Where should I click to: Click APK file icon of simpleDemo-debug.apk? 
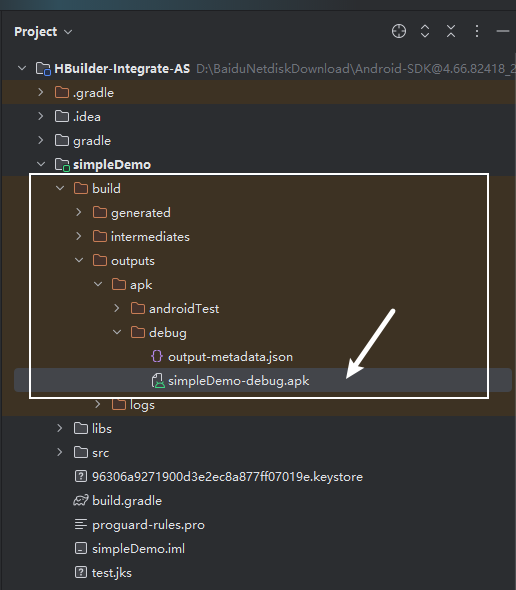click(x=158, y=381)
